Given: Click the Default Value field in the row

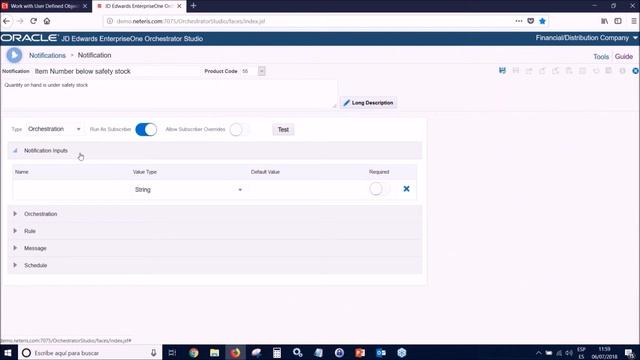Looking at the screenshot, I should point(307,189).
